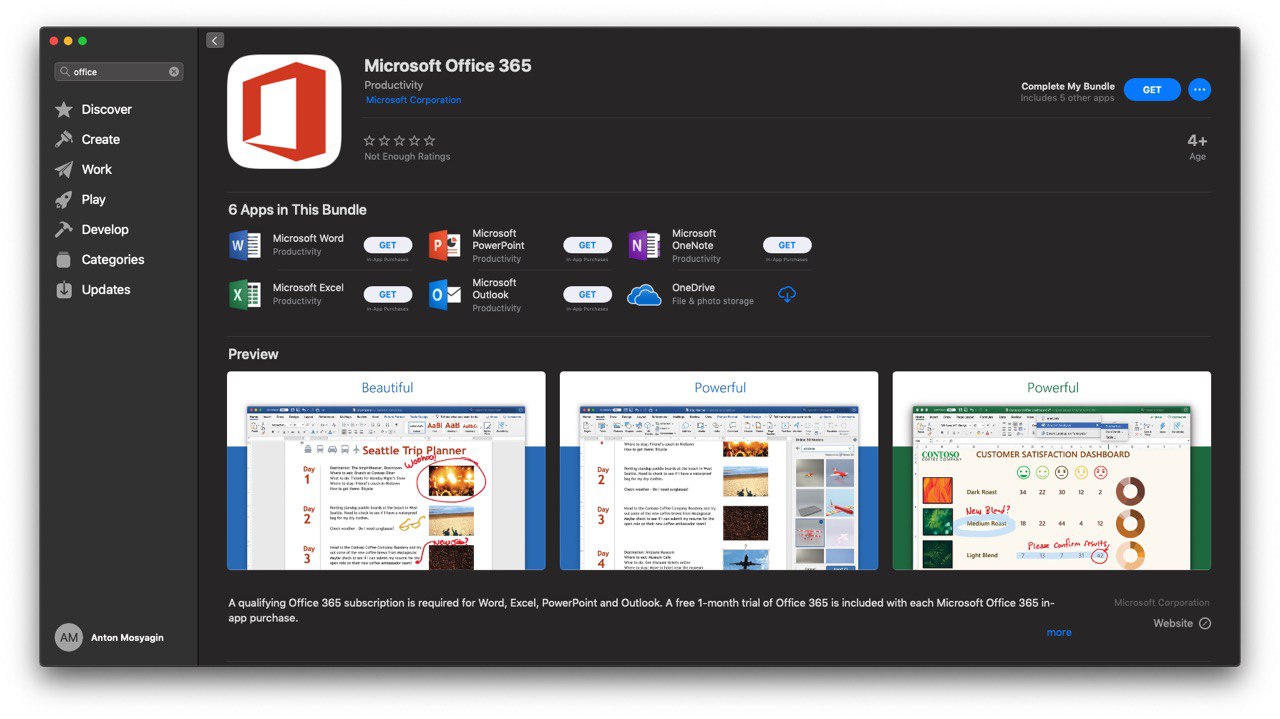Download OneDrive via the cloud download icon
Image resolution: width=1280 pixels, height=719 pixels.
tap(787, 295)
